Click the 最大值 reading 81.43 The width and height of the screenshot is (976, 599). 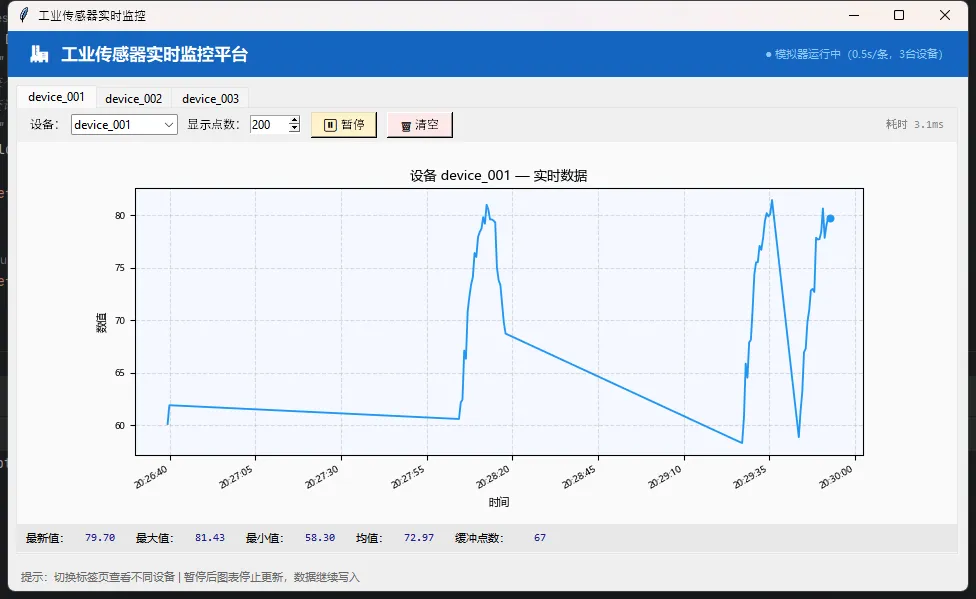click(210, 538)
